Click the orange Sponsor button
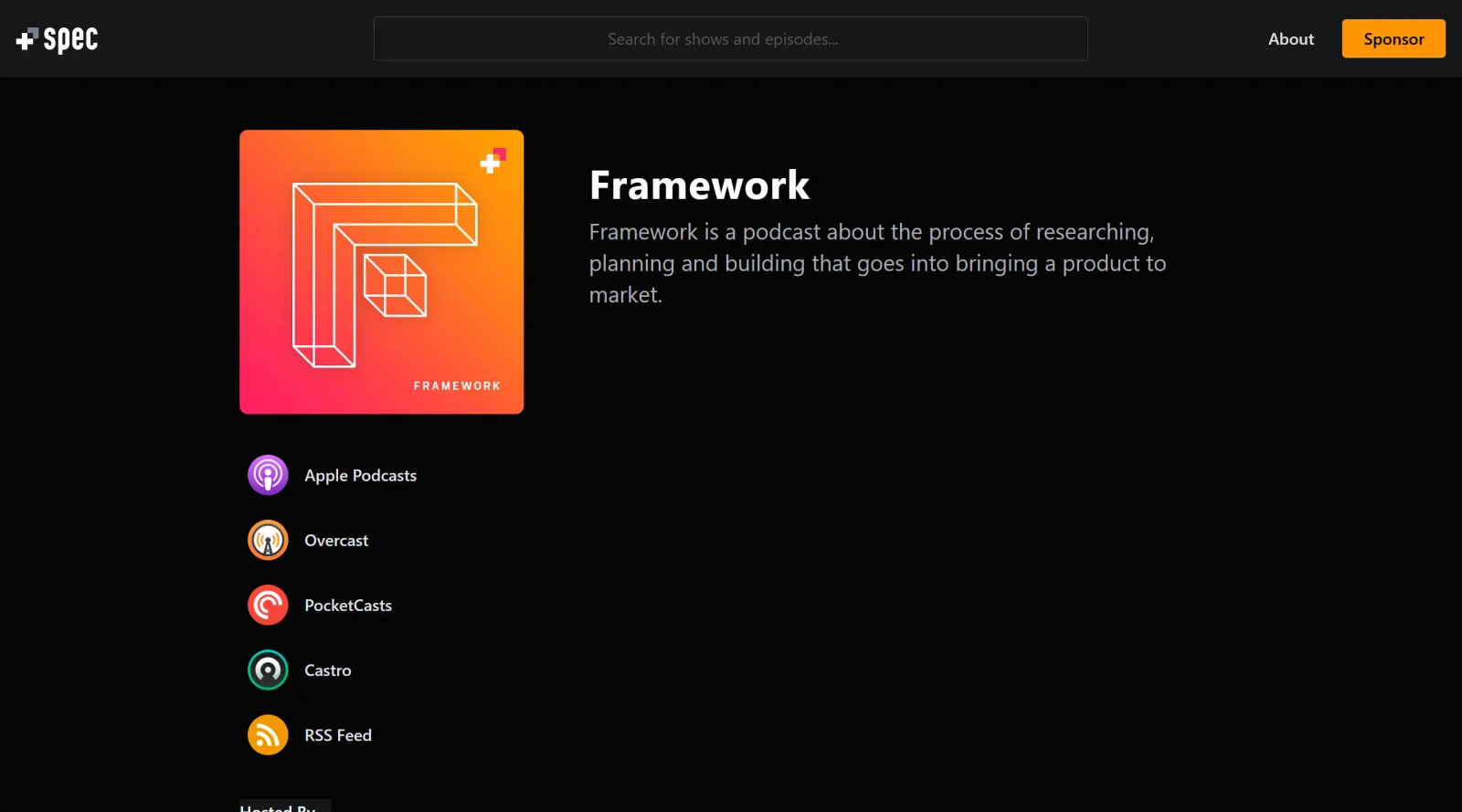1462x812 pixels. (1393, 38)
